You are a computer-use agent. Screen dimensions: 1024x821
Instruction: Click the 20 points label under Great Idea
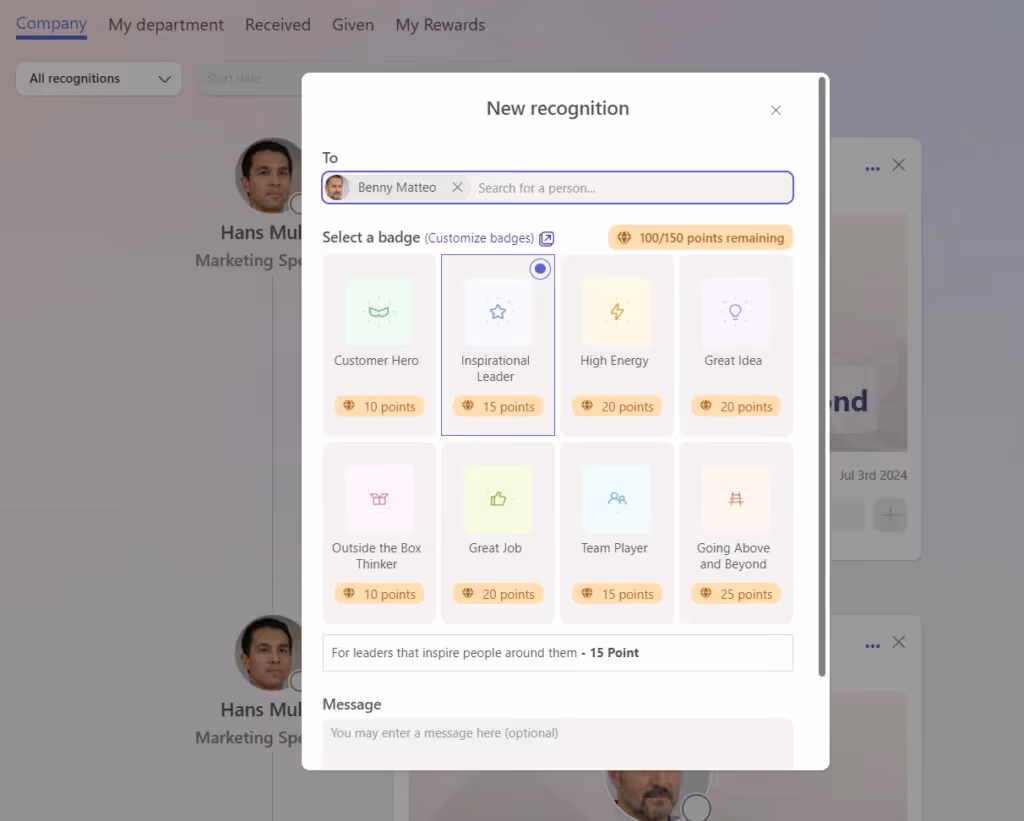pyautogui.click(x=736, y=407)
